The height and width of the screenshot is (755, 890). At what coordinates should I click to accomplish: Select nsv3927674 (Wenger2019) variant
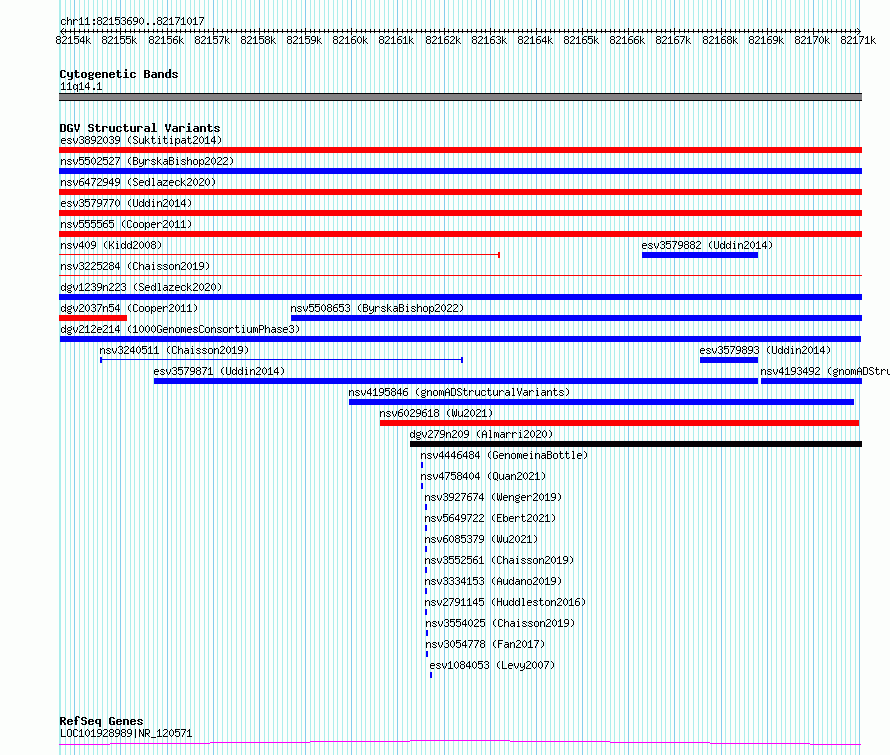[x=493, y=497]
